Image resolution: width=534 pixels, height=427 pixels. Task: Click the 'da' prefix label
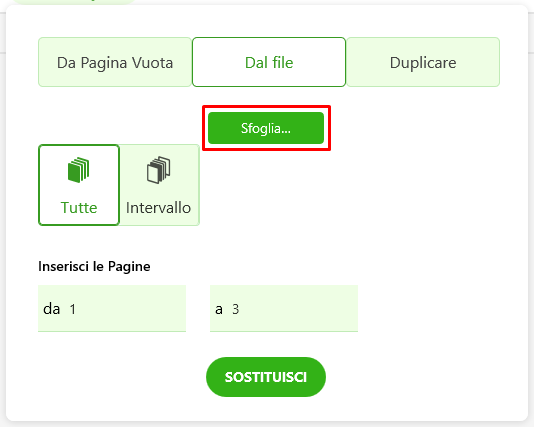[x=52, y=309]
